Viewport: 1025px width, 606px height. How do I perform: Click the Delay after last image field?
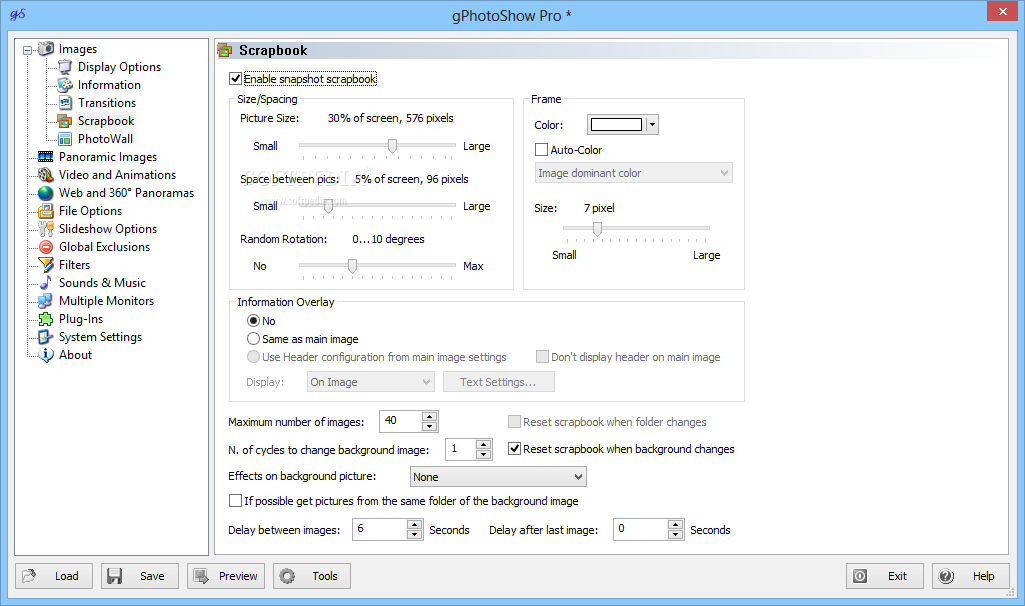pos(641,529)
